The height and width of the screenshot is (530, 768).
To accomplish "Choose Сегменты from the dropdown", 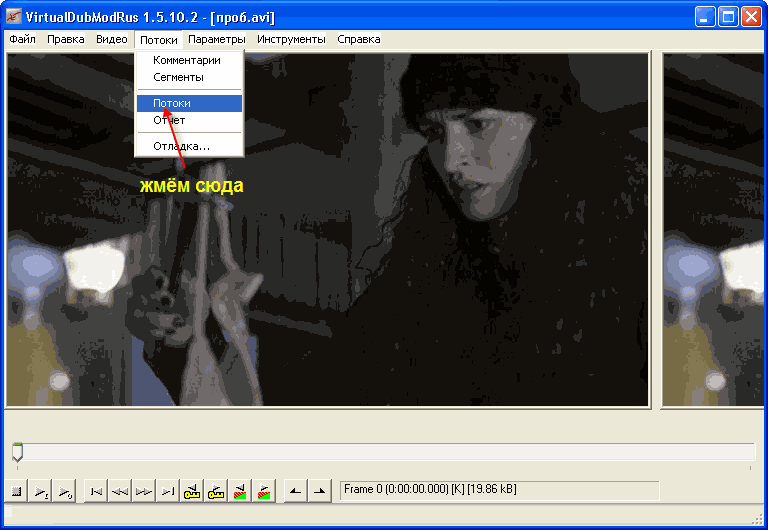I will coord(190,77).
